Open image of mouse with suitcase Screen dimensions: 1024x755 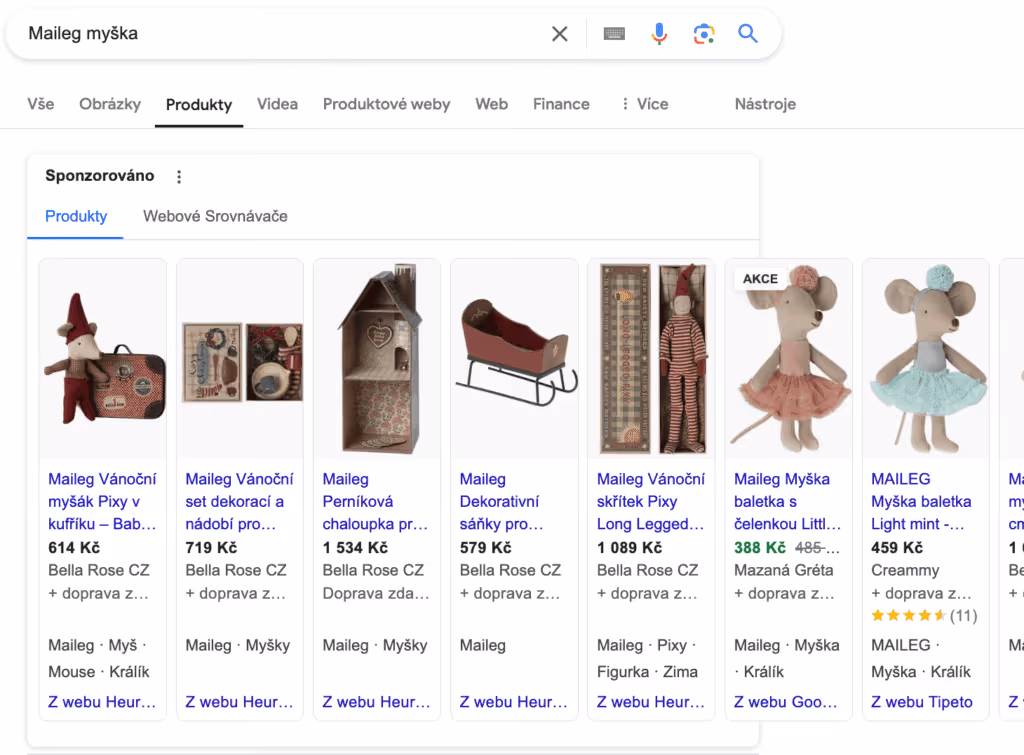pyautogui.click(x=103, y=359)
